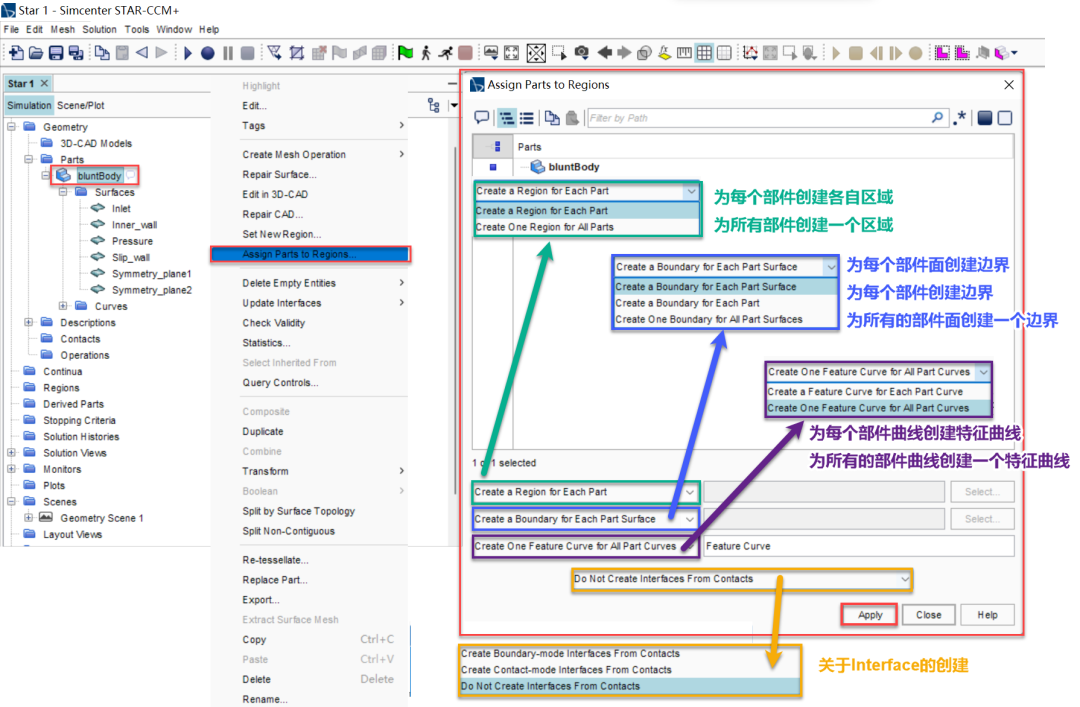Open field function fx toolbar icon
The width and height of the screenshot is (1080, 707).
[664, 52]
